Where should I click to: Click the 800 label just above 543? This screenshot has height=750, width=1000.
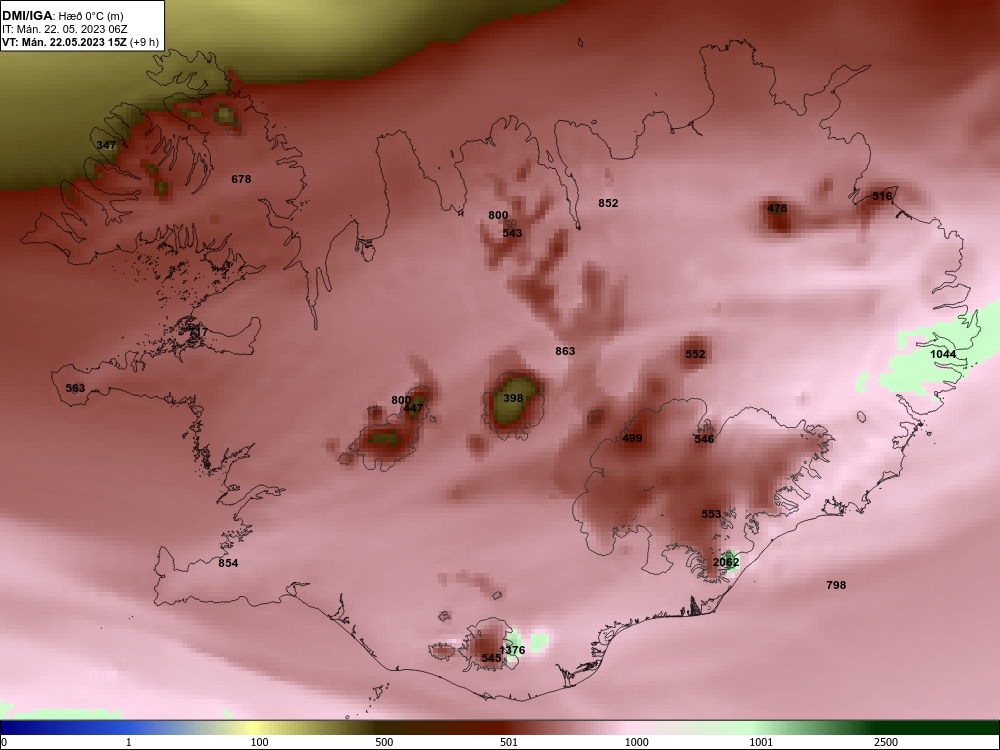point(498,215)
